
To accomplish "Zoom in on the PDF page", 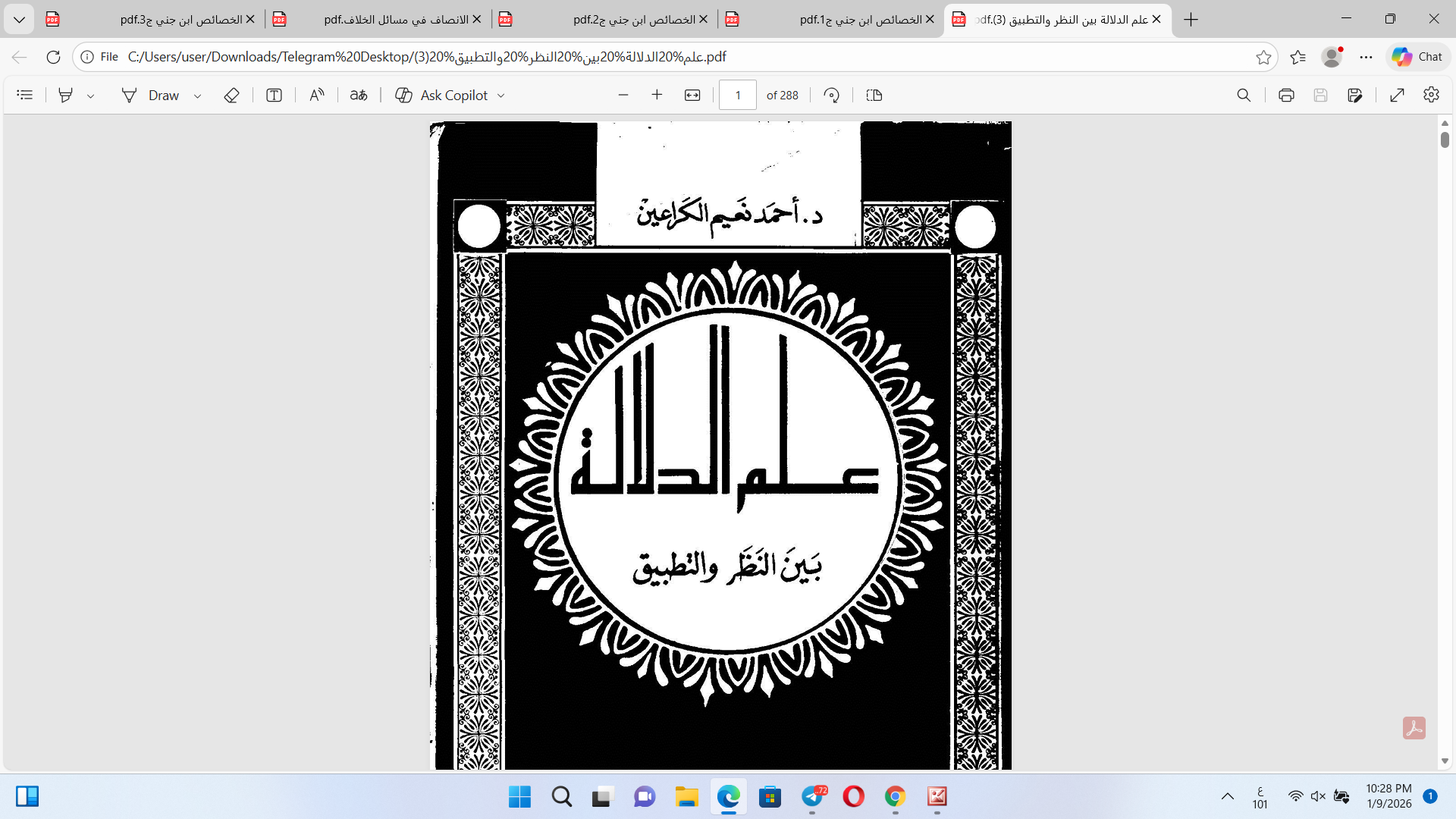I will (657, 95).
